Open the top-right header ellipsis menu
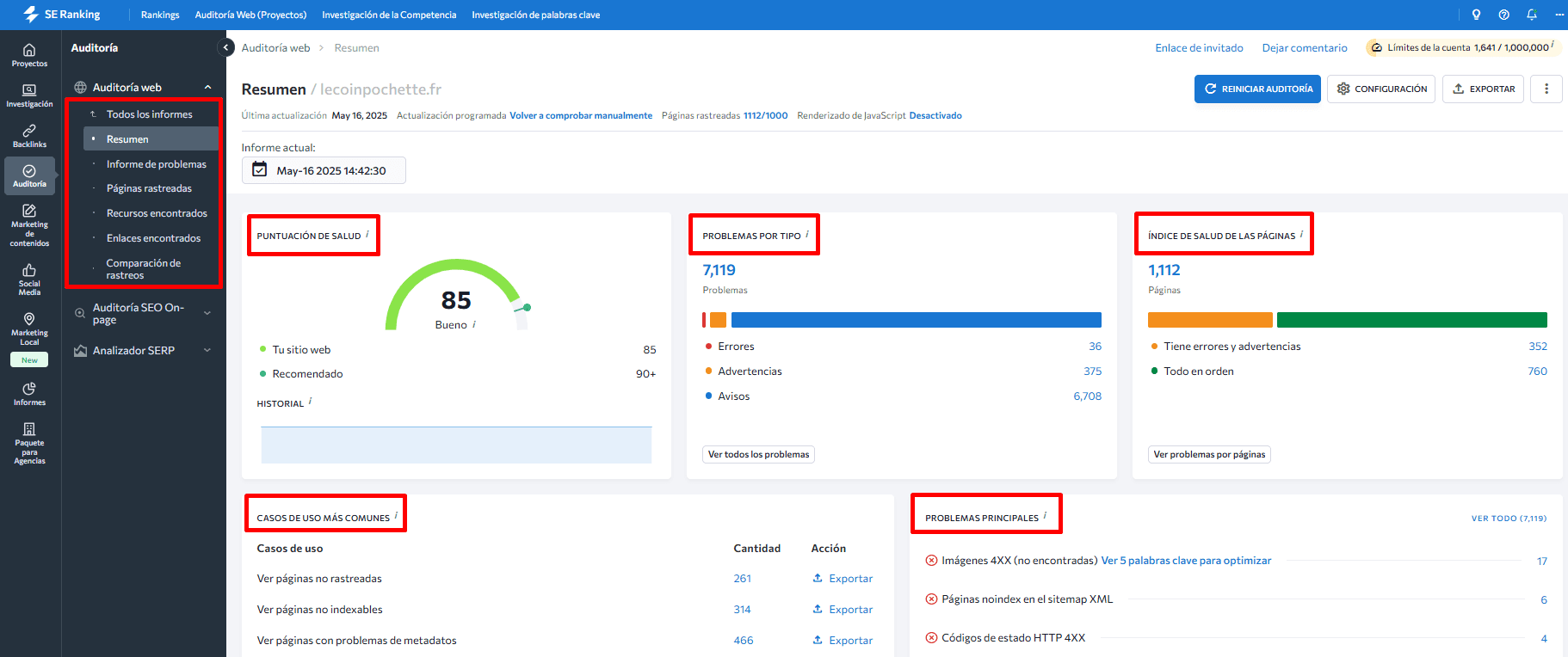 tap(1559, 15)
